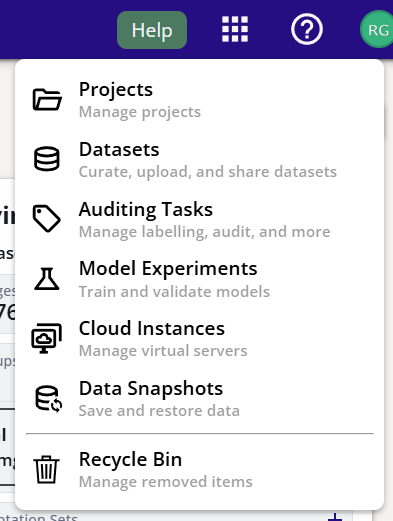Open Recycle Bin from menu

pyautogui.click(x=199, y=469)
